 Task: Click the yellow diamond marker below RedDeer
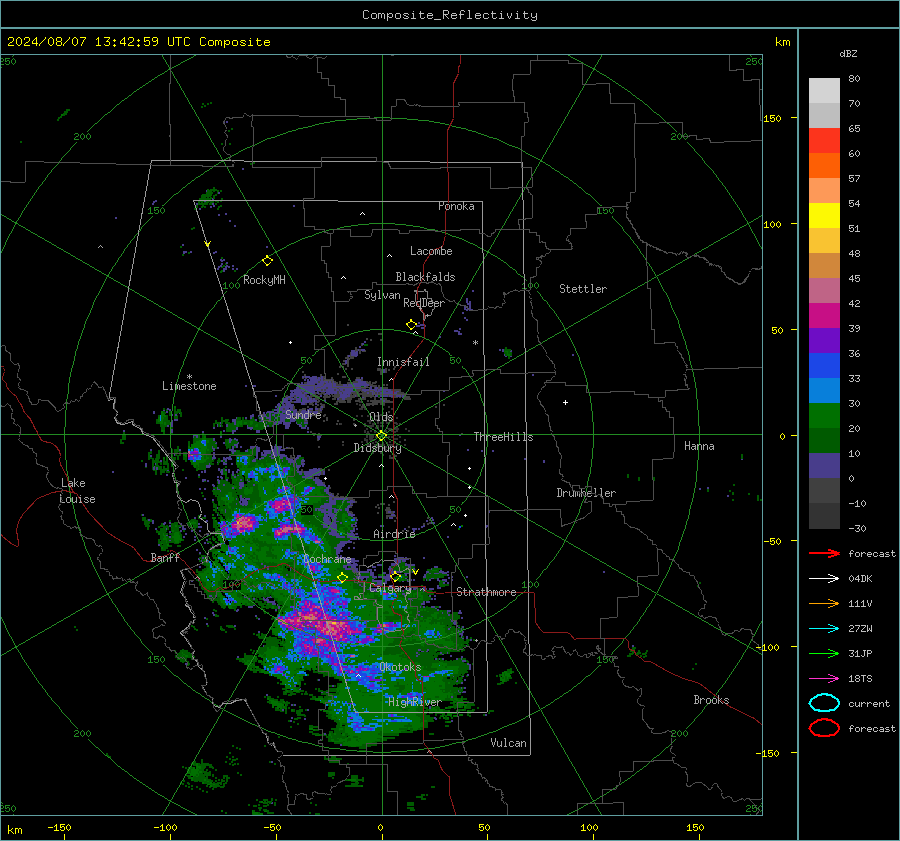[x=412, y=325]
